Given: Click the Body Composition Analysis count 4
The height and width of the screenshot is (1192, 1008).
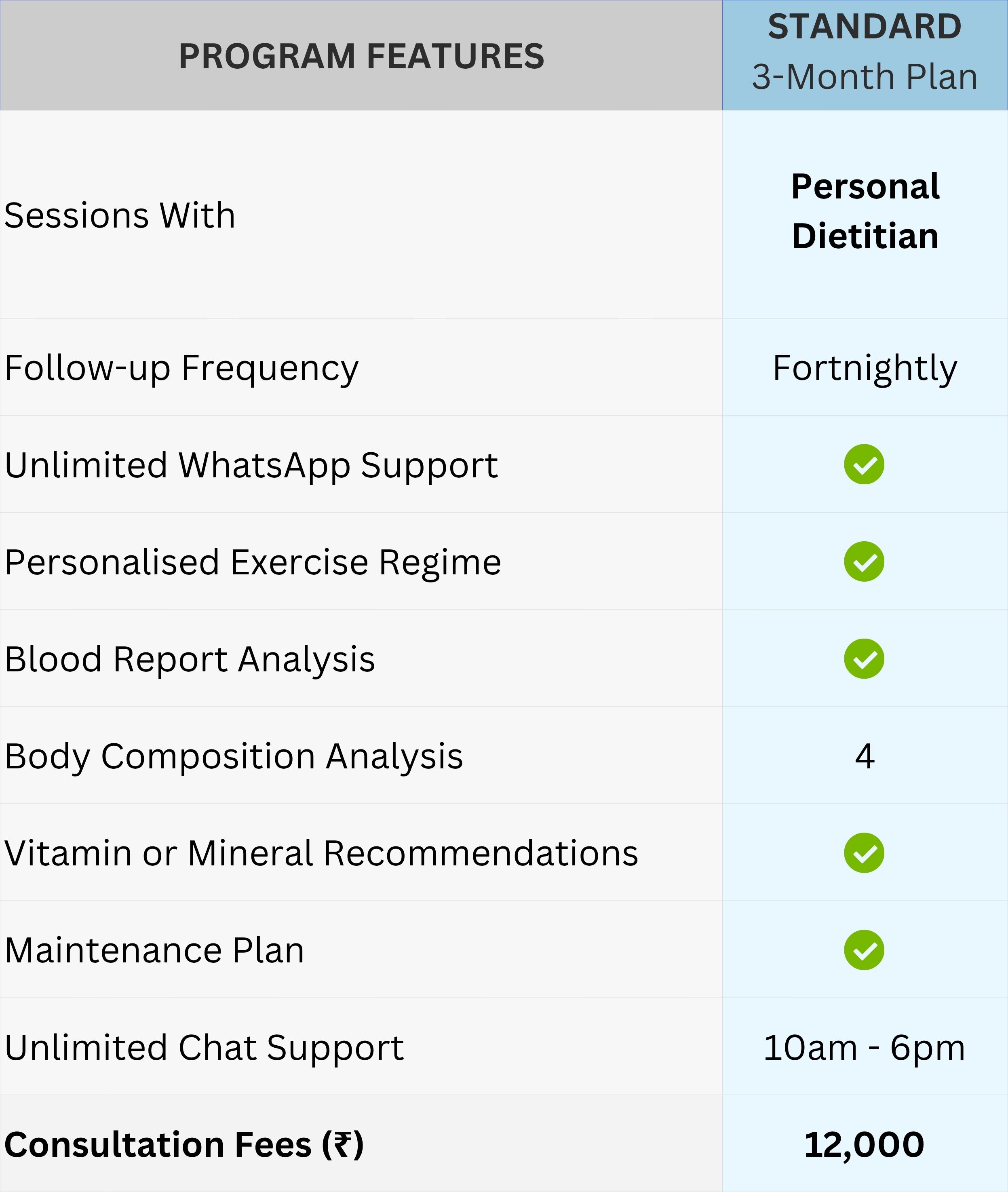Looking at the screenshot, I should point(865,756).
